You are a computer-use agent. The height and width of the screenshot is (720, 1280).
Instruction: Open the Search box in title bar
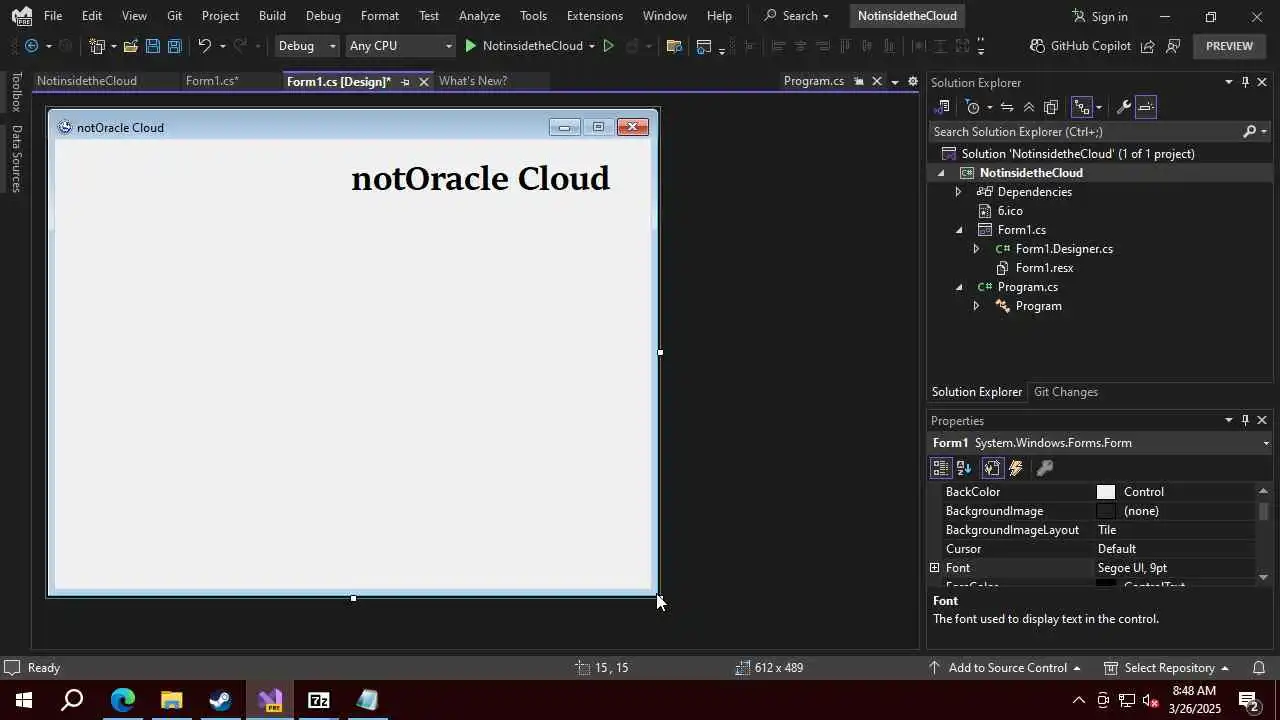[797, 16]
